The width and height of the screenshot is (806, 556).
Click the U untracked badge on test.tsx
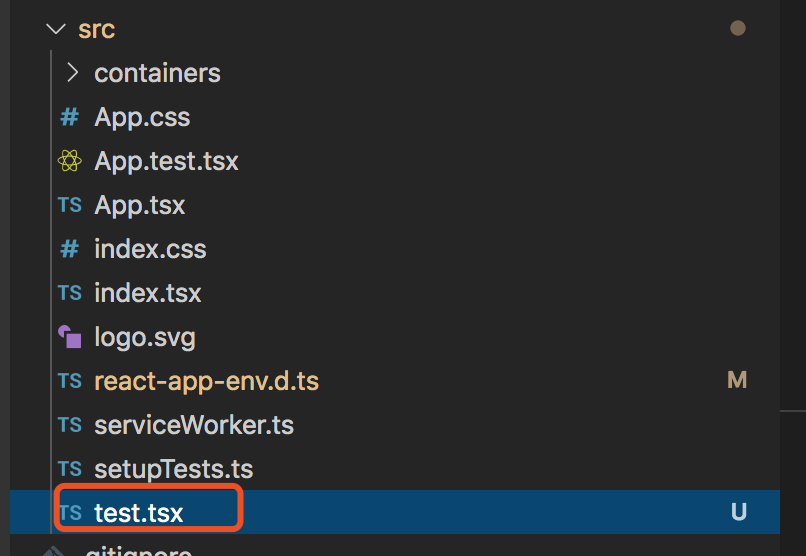point(738,513)
